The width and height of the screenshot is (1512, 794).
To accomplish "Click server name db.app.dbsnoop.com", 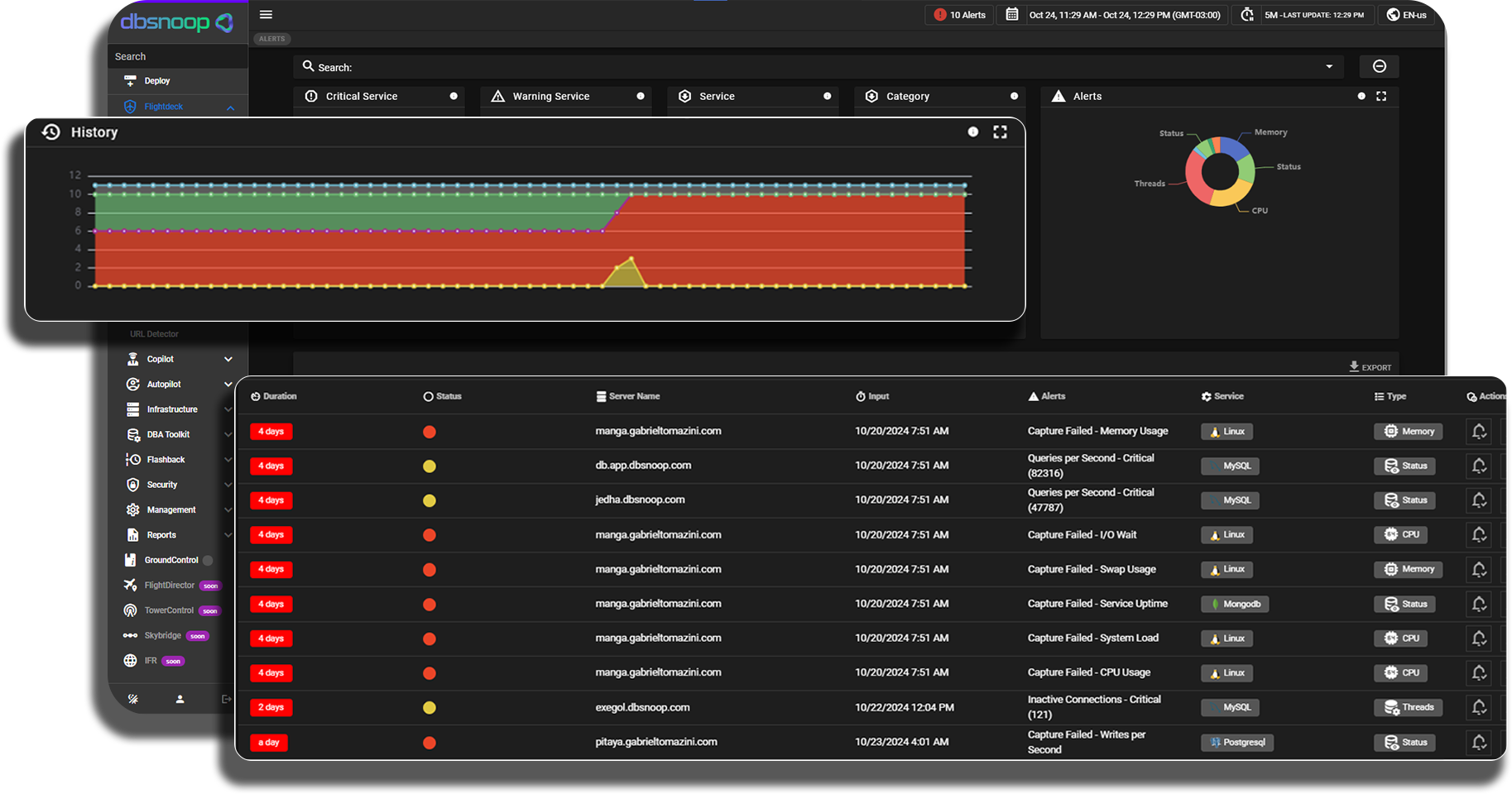I will (x=643, y=466).
